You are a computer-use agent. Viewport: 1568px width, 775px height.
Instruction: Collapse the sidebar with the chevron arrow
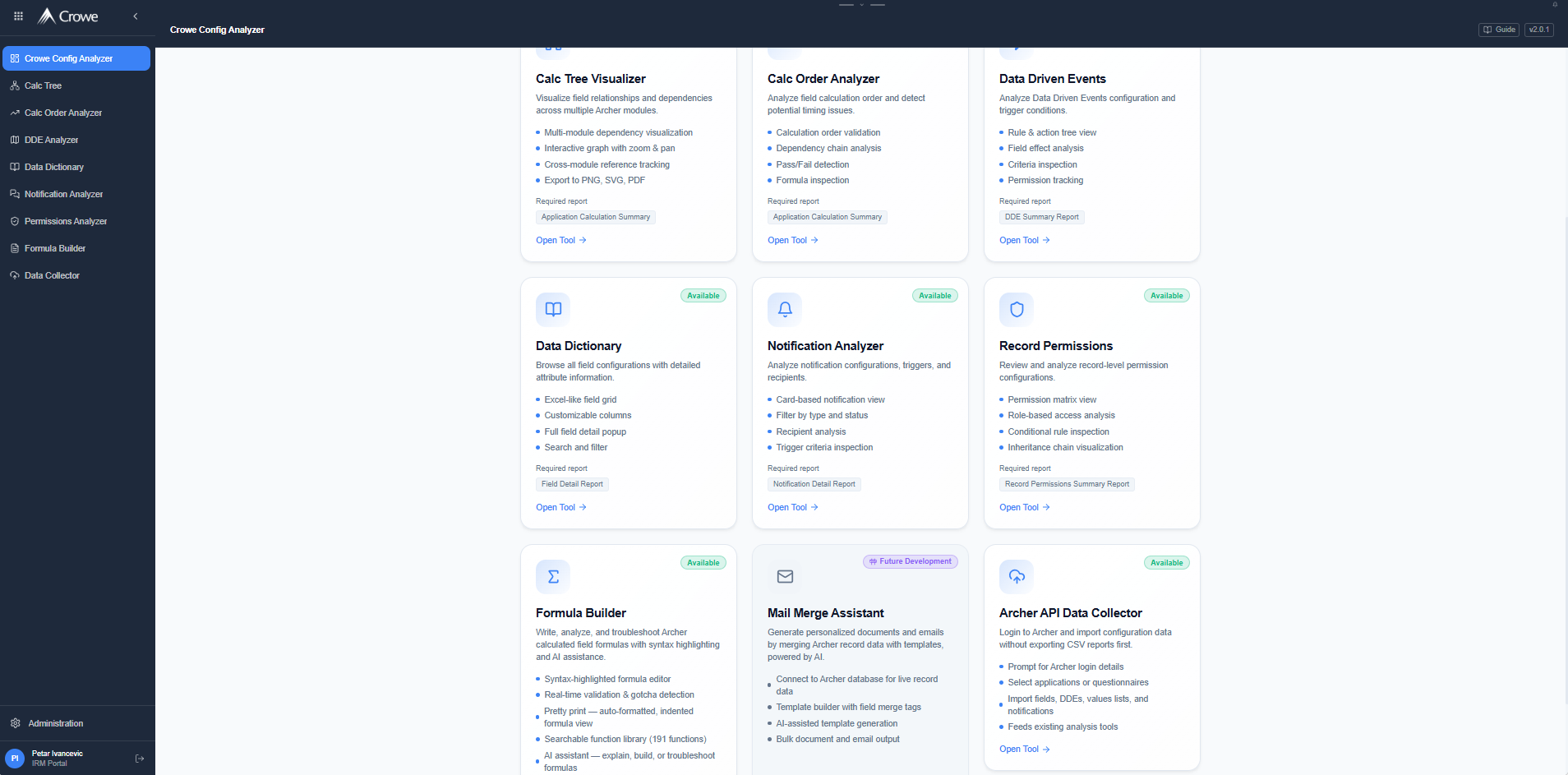pos(136,16)
